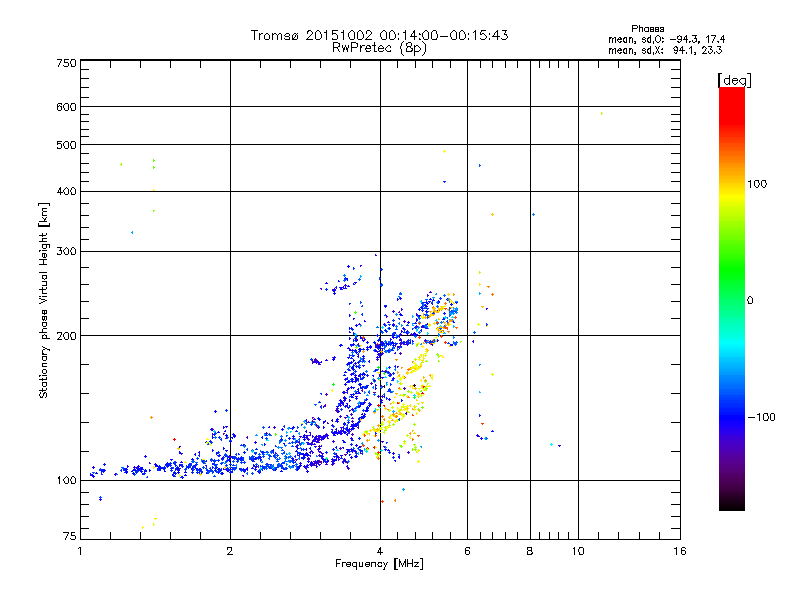Click the orange data point near 6.7 MHz, 360 km

[492, 215]
